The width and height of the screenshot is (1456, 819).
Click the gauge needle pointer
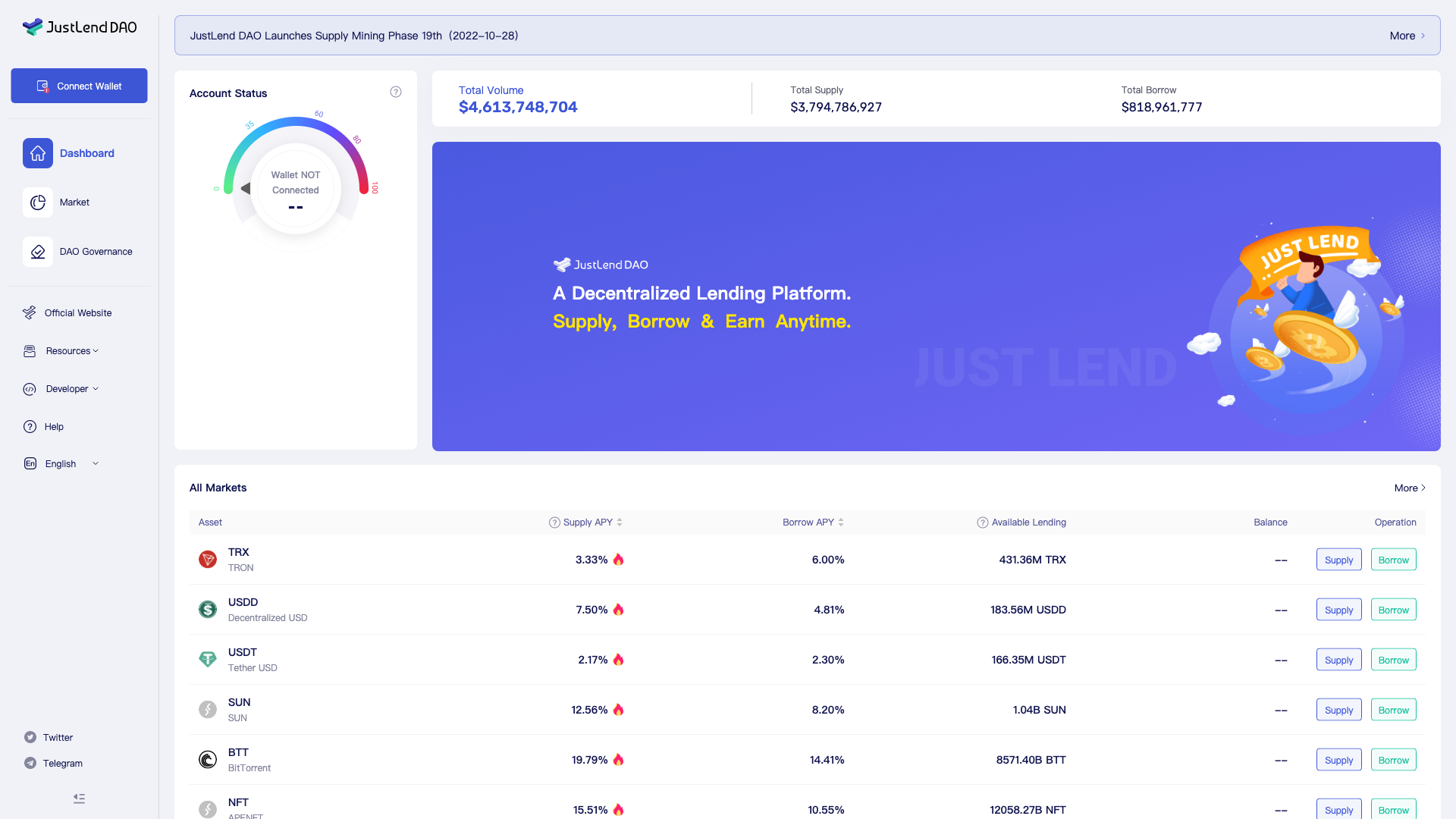coord(245,188)
